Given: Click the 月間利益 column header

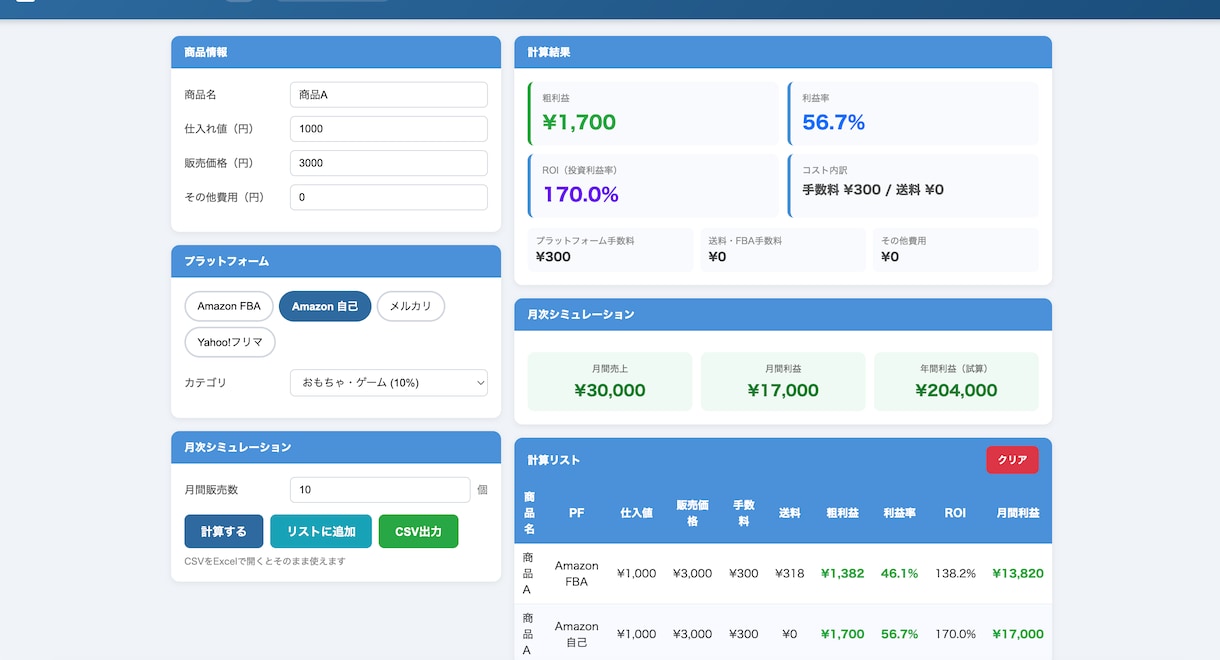Looking at the screenshot, I should (1018, 513).
